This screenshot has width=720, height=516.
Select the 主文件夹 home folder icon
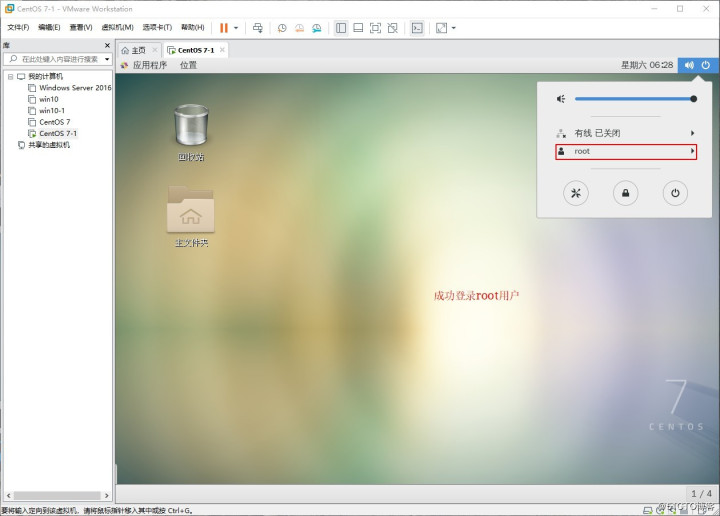(191, 216)
